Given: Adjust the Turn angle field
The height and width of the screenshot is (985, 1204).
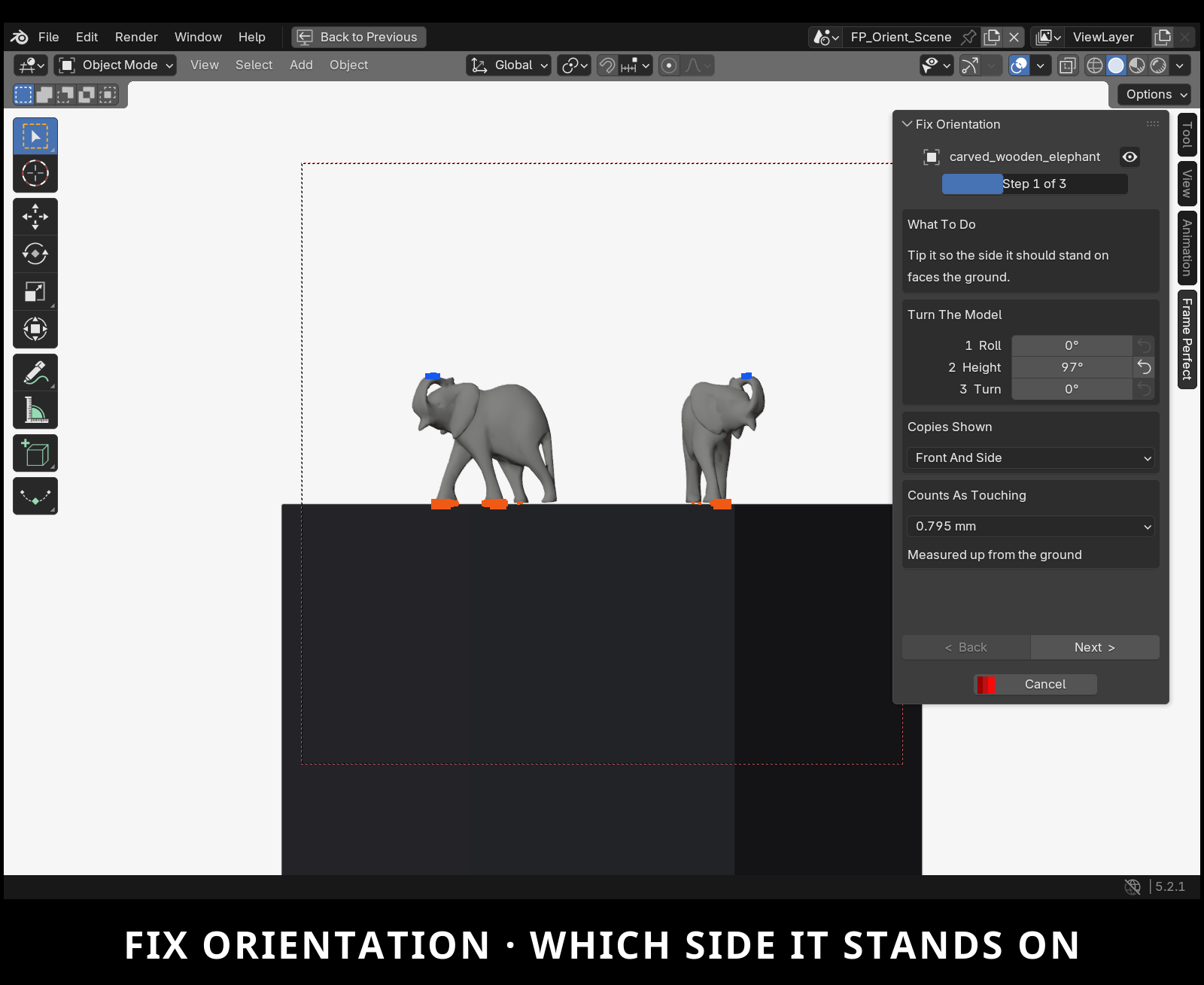Looking at the screenshot, I should [x=1072, y=389].
